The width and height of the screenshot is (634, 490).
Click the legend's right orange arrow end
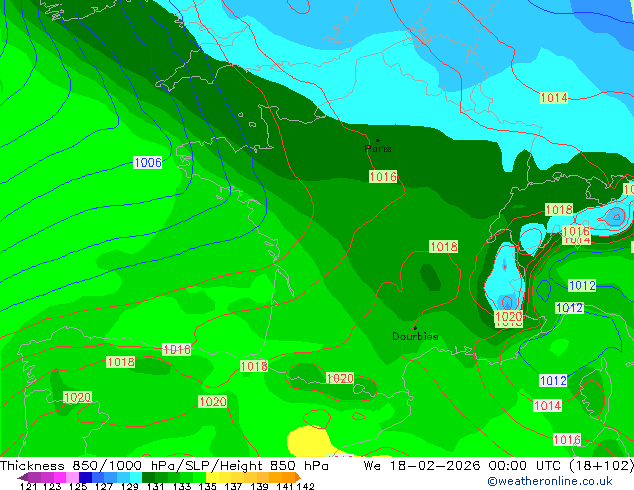[298, 477]
